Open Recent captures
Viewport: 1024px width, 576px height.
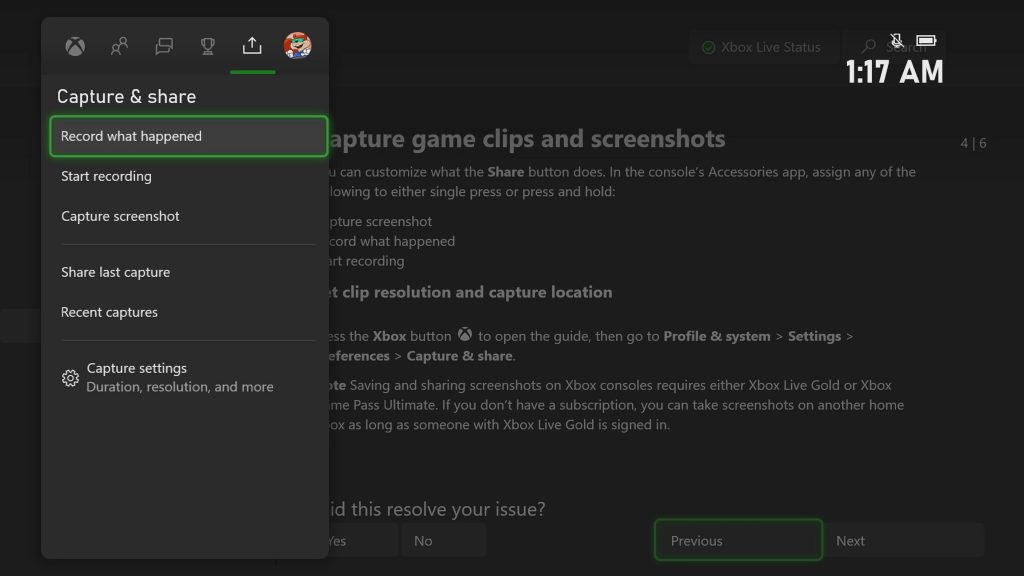(110, 312)
